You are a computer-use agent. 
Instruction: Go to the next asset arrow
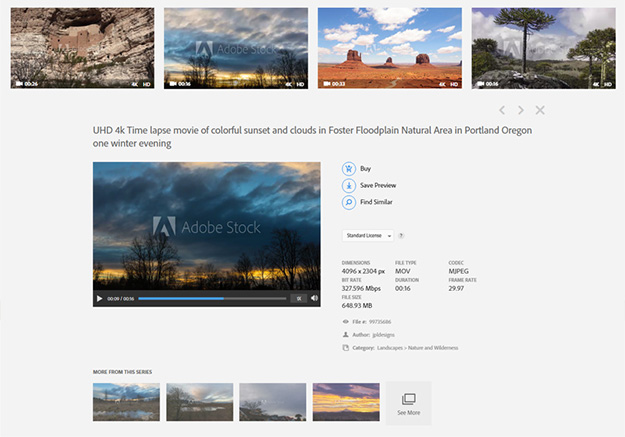[520, 110]
